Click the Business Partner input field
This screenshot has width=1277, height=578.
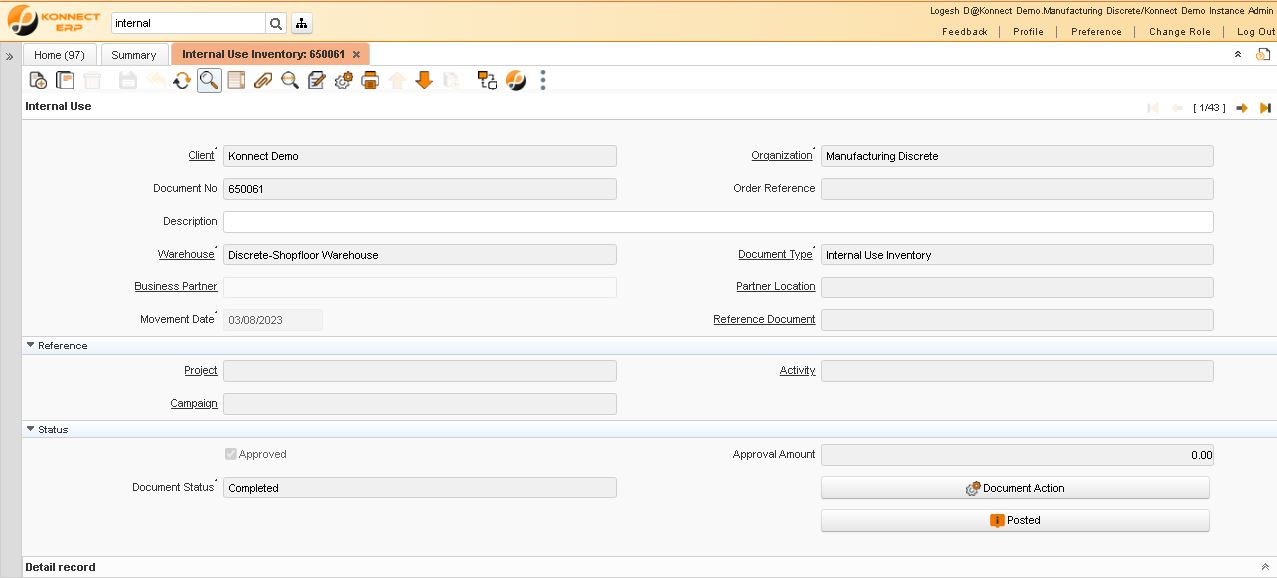(x=420, y=287)
